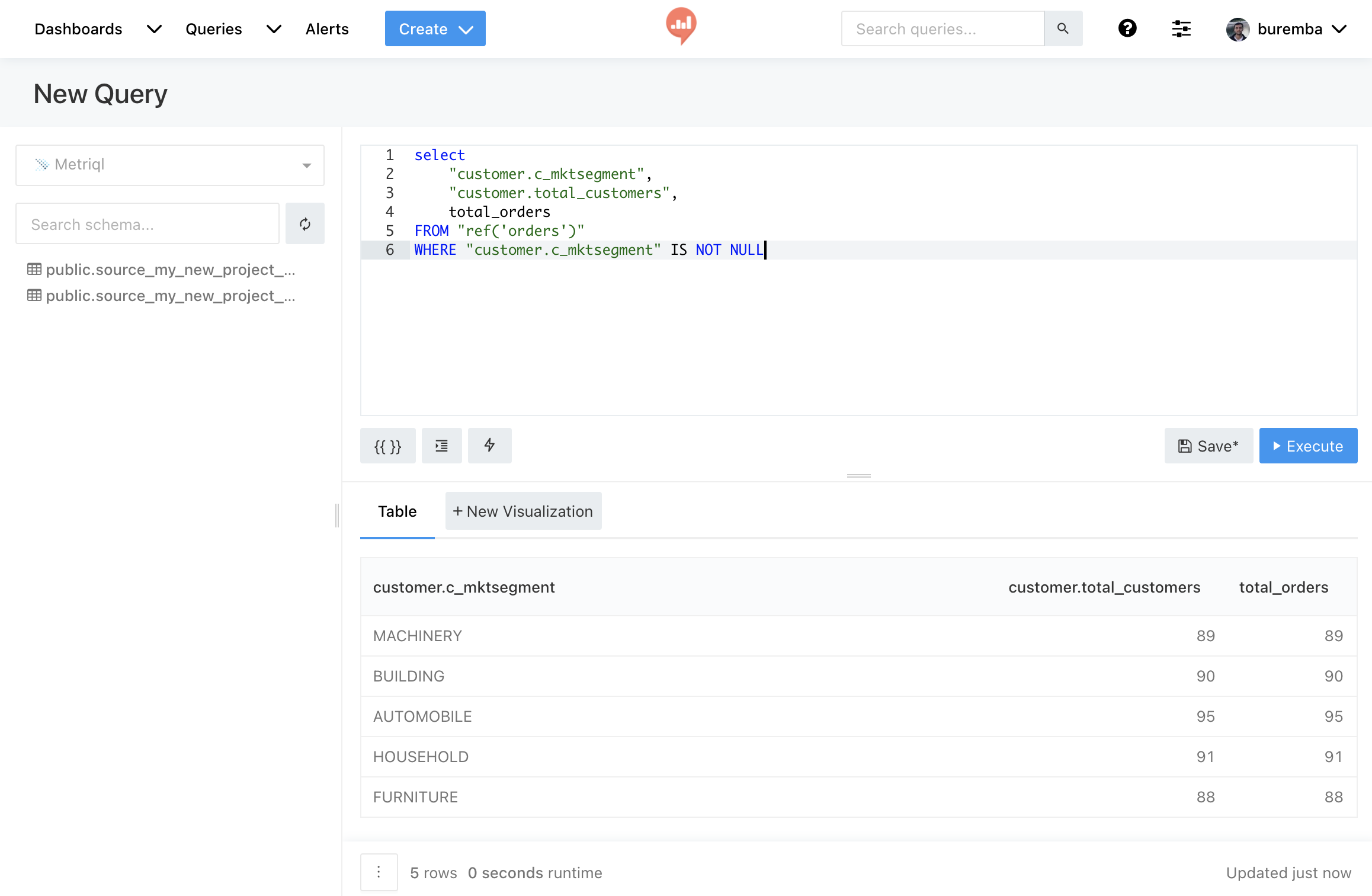Focus the Search schema input field
This screenshot has width=1372, height=896.
coord(147,224)
